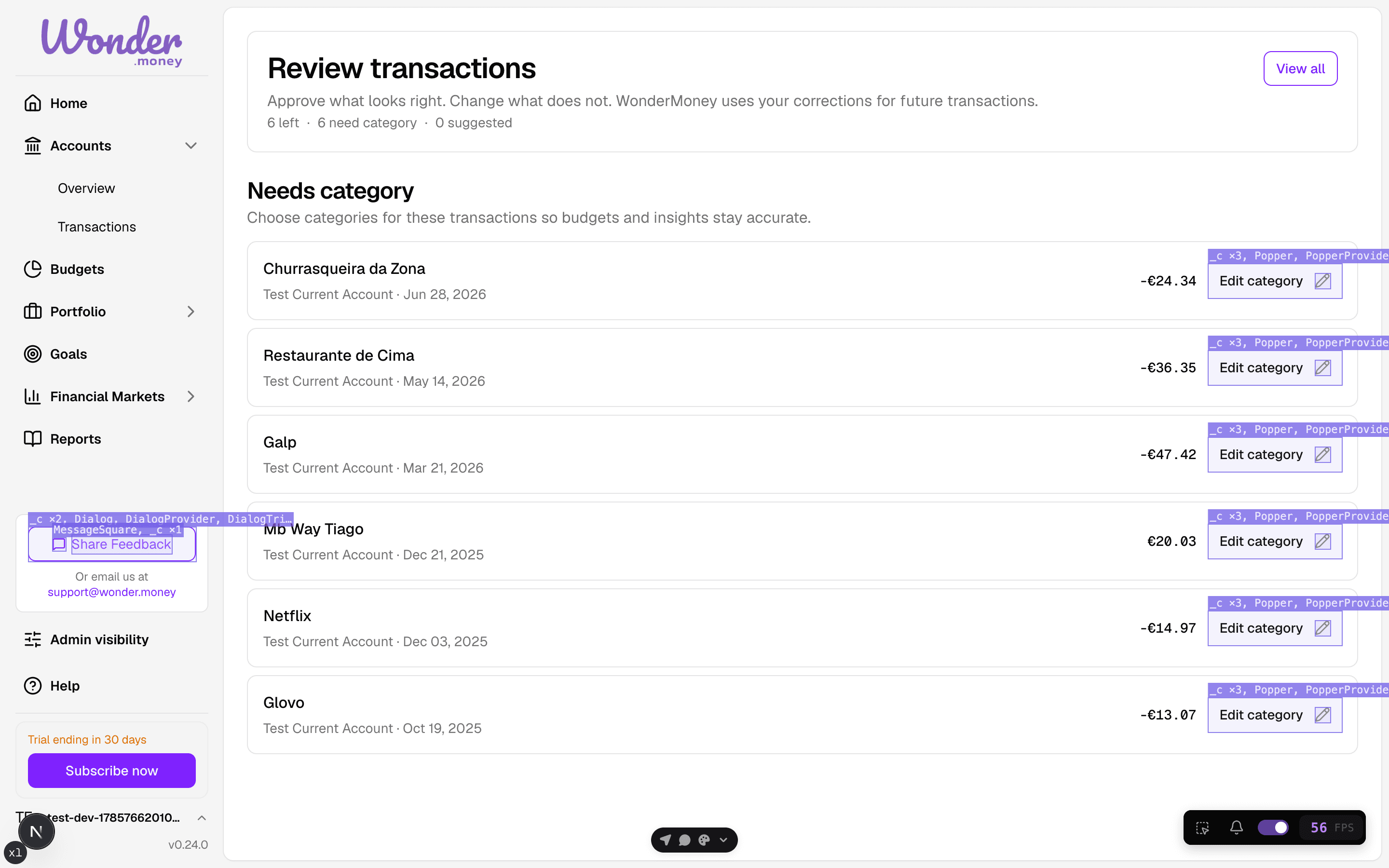The height and width of the screenshot is (868, 1389).
Task: Click the chat bubble icon in bottom toolbar
Action: (685, 840)
